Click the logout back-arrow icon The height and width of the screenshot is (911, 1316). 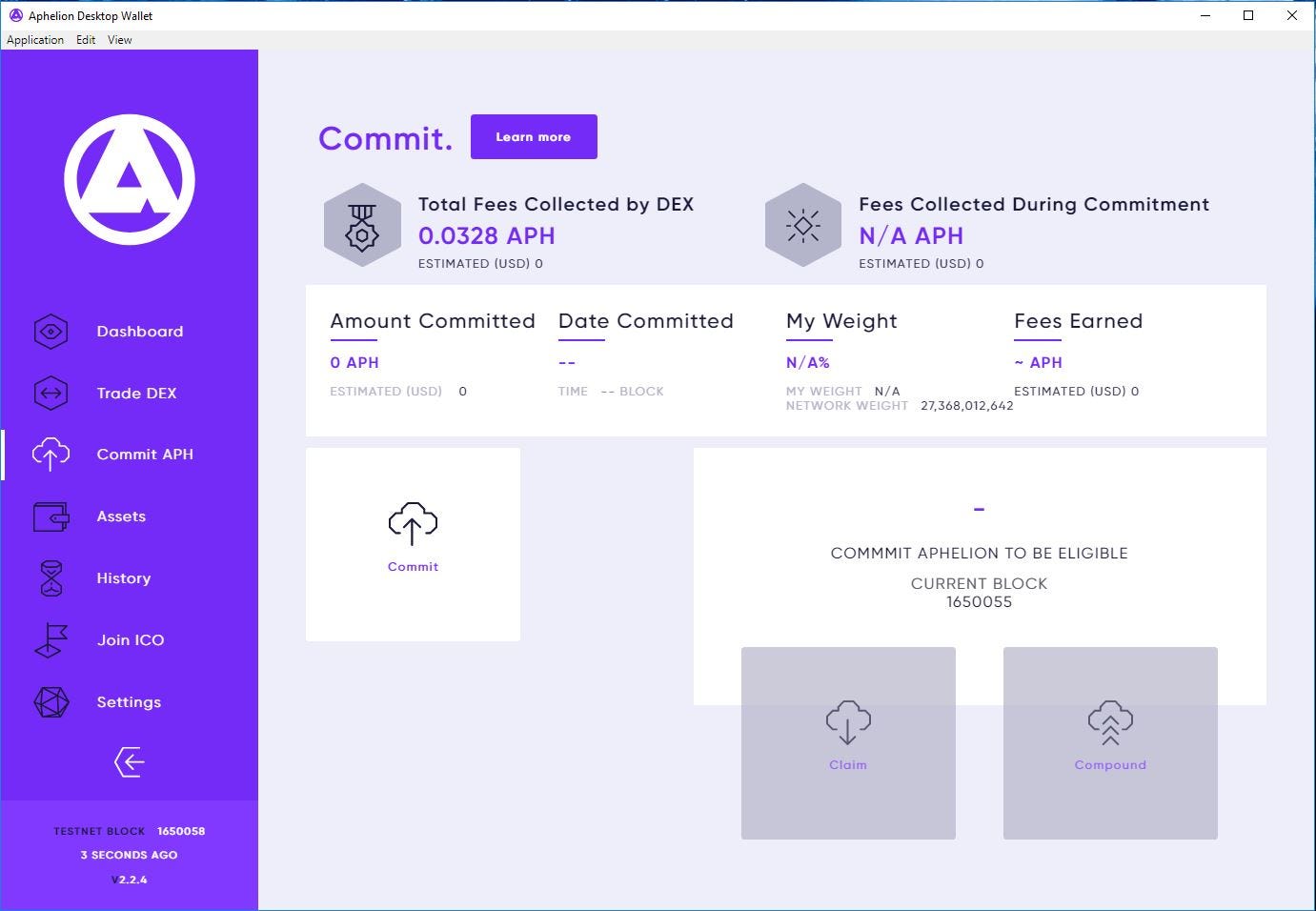129,762
